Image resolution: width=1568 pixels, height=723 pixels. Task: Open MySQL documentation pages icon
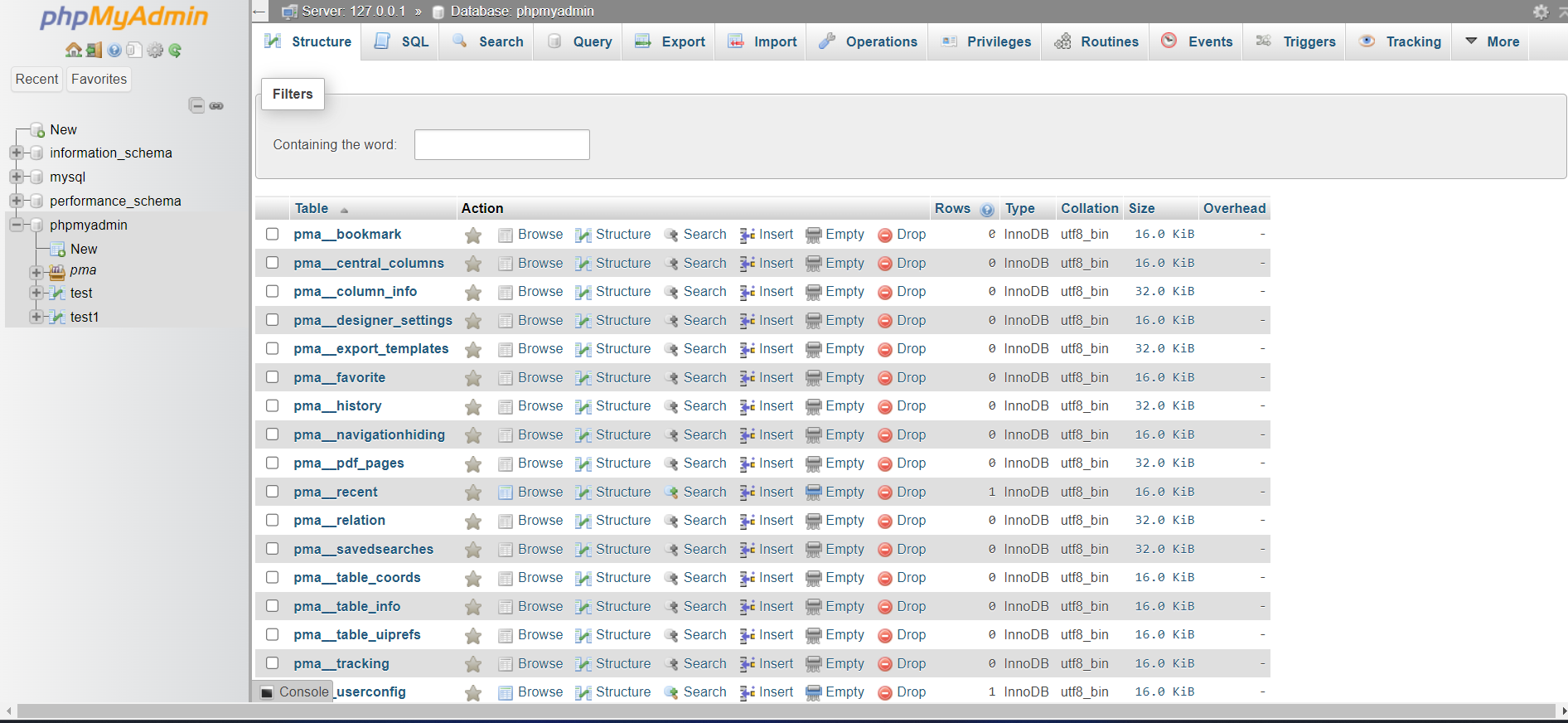[134, 50]
